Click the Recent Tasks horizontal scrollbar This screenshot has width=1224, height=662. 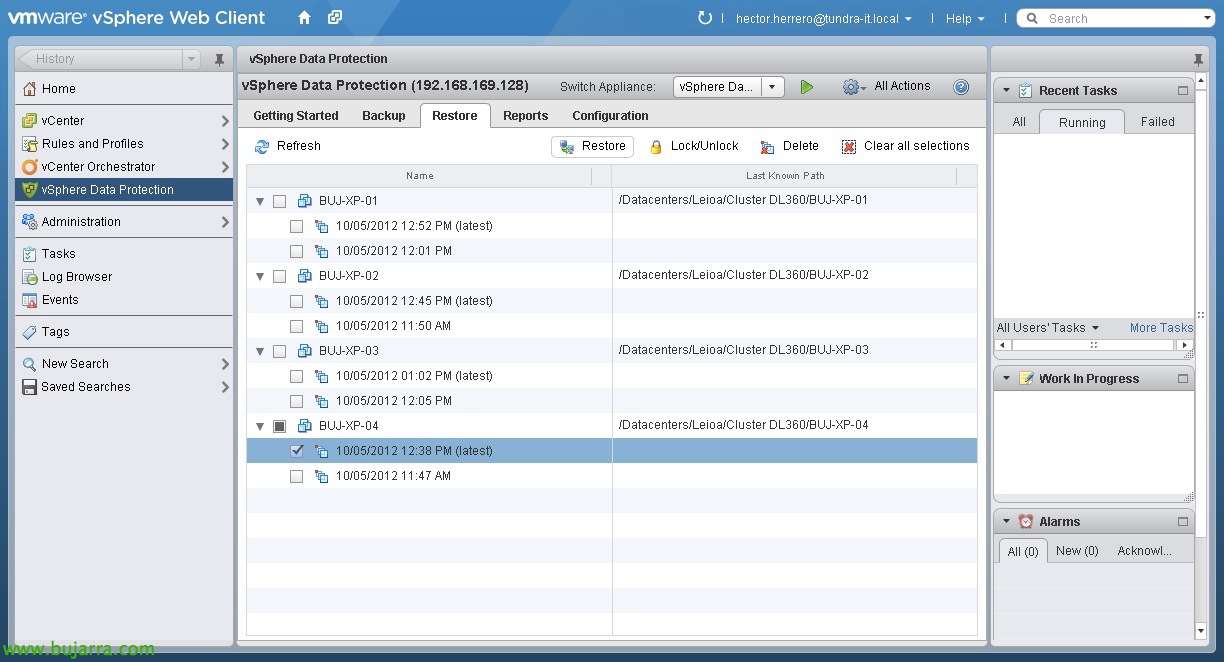[x=1094, y=345]
